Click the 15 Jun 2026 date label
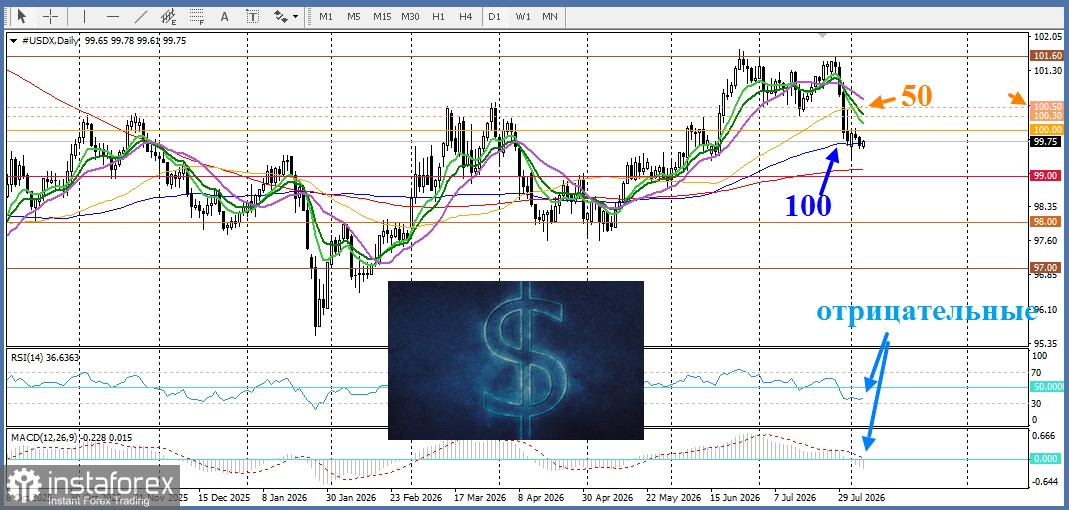This screenshot has width=1069, height=510. click(735, 497)
